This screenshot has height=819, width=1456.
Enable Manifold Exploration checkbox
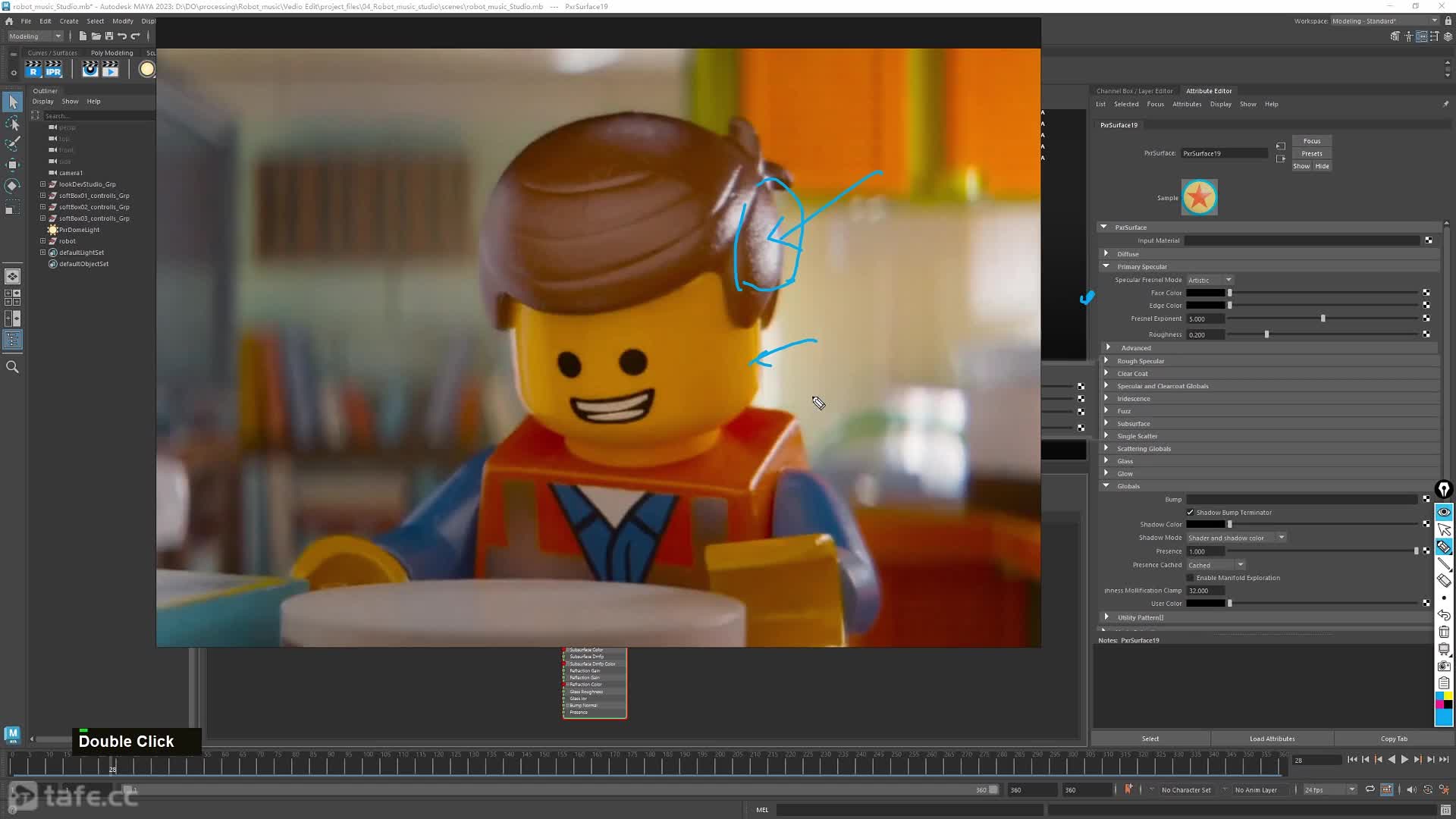[x=1191, y=578]
